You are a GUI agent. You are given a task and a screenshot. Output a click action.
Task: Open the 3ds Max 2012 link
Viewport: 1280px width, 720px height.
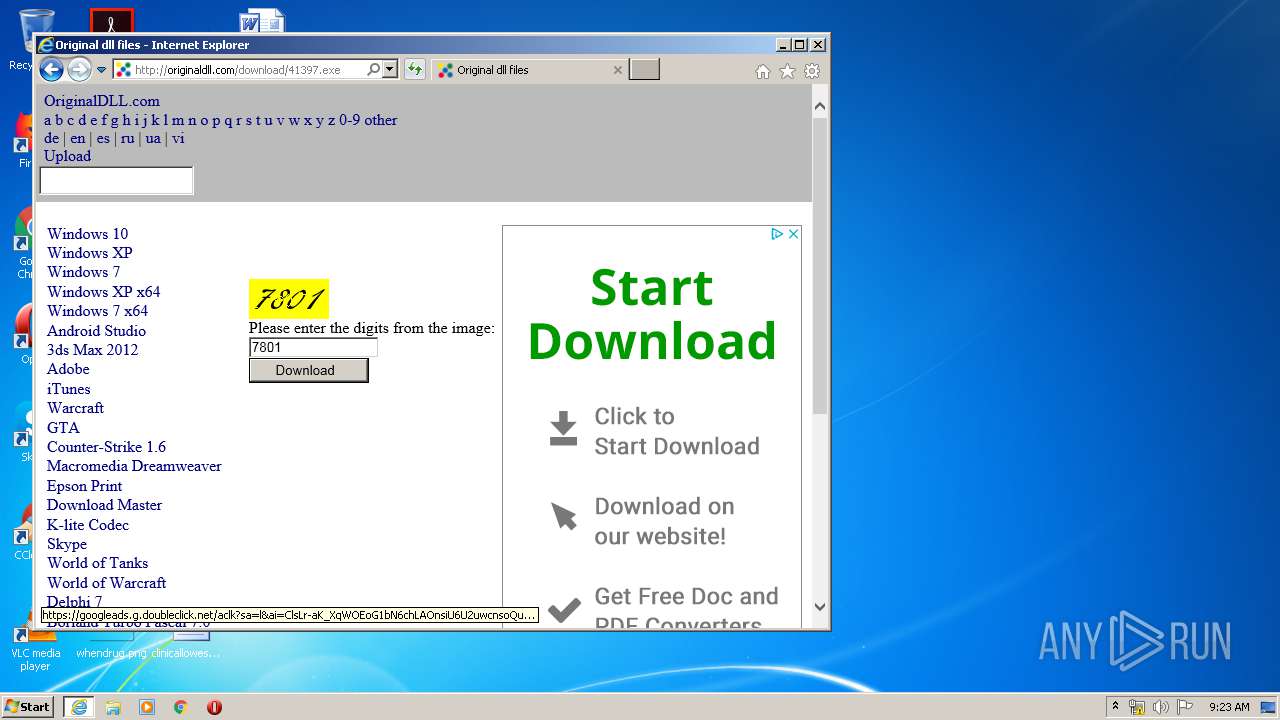click(x=93, y=350)
